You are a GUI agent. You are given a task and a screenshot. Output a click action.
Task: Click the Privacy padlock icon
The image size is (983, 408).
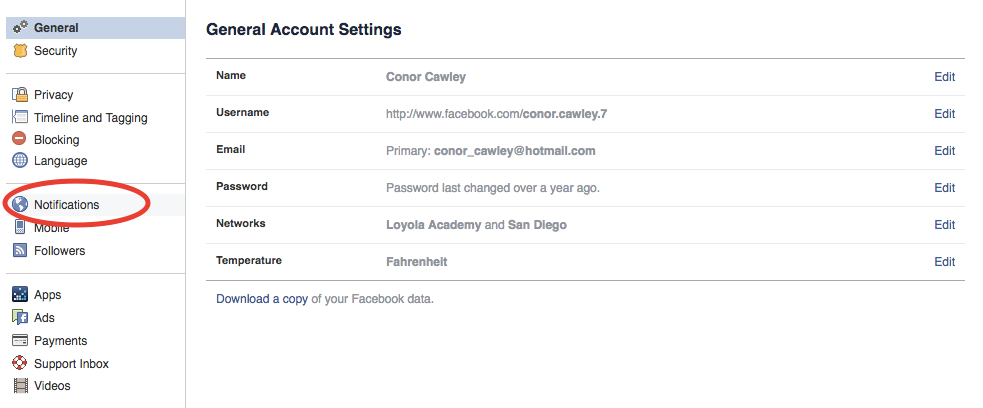coord(20,95)
